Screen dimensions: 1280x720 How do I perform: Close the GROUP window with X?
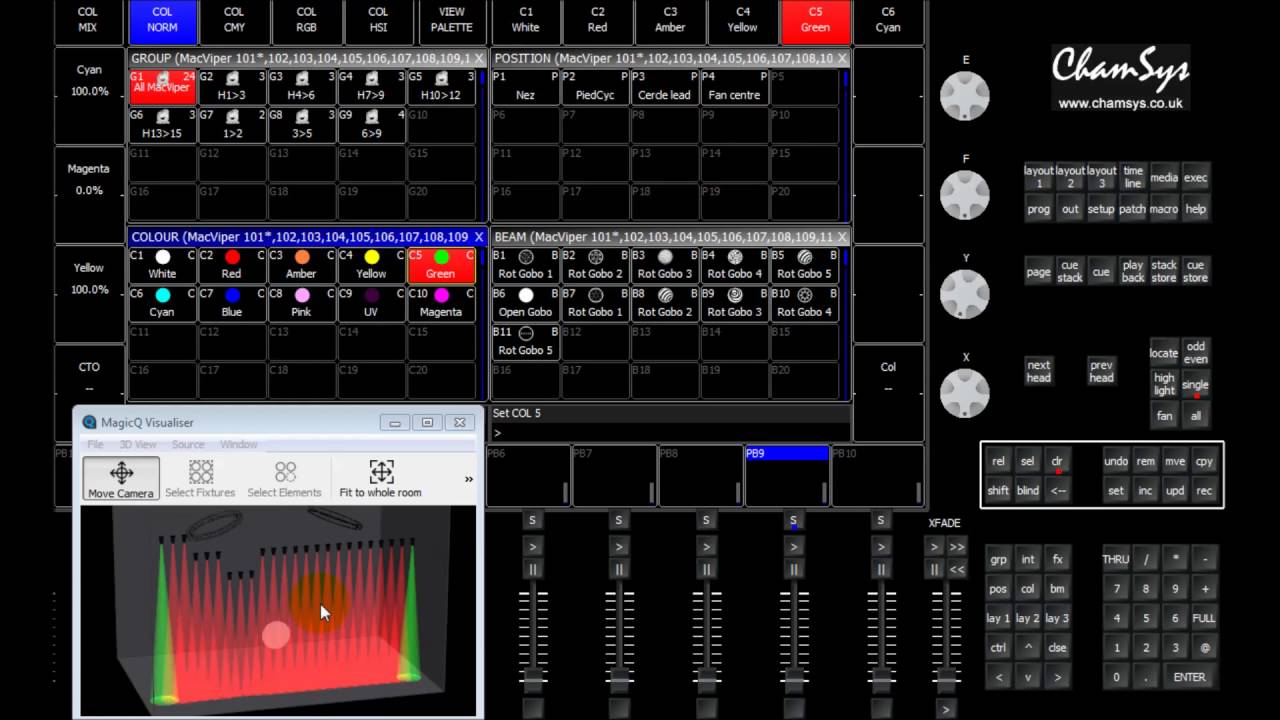(x=479, y=59)
